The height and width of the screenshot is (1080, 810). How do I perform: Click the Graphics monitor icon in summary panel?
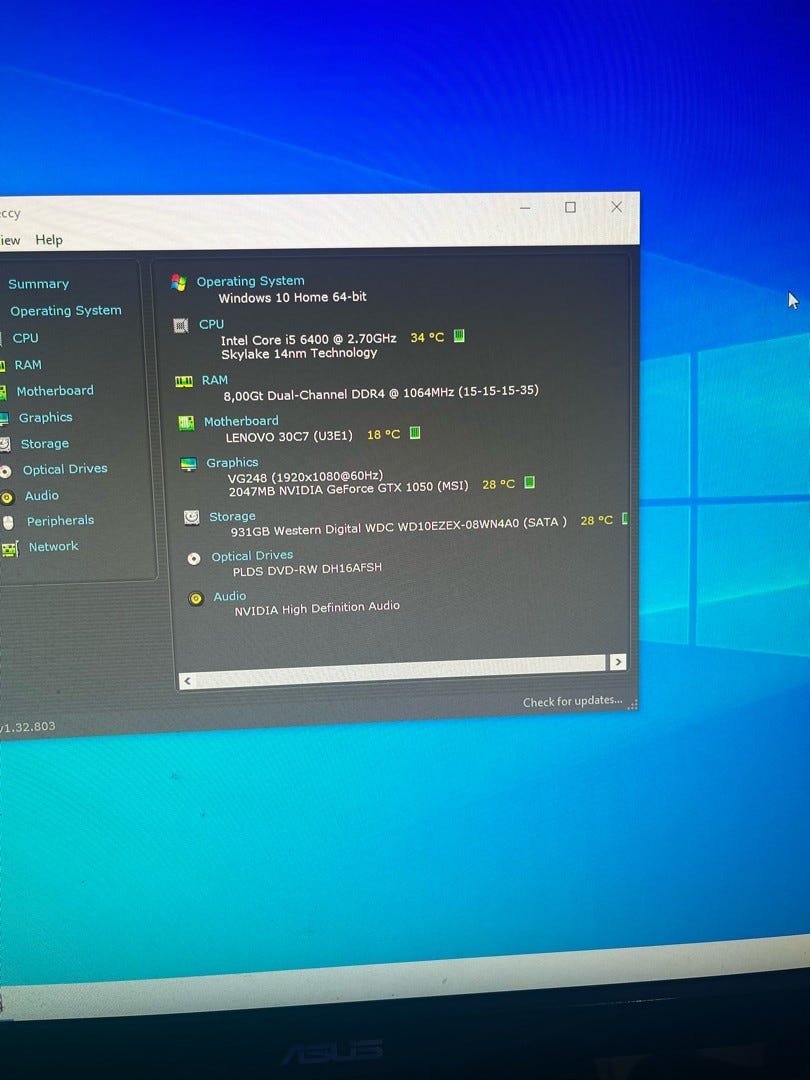pos(189,464)
